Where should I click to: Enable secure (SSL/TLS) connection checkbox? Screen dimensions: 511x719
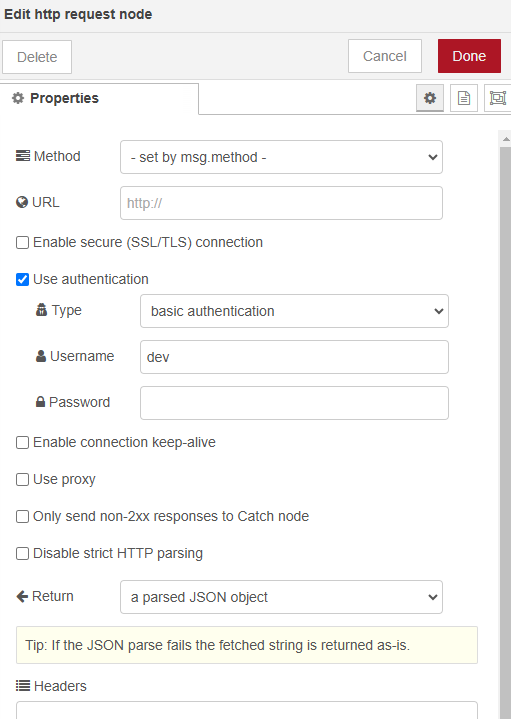pos(22,242)
